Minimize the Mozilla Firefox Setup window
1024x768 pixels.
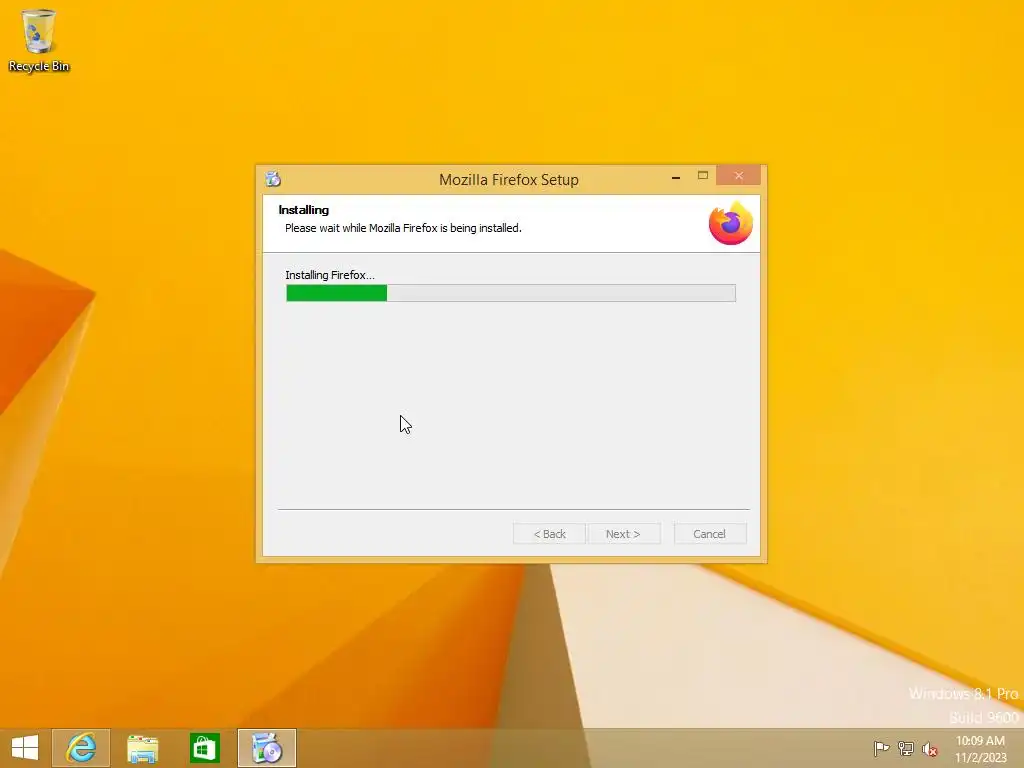click(676, 176)
